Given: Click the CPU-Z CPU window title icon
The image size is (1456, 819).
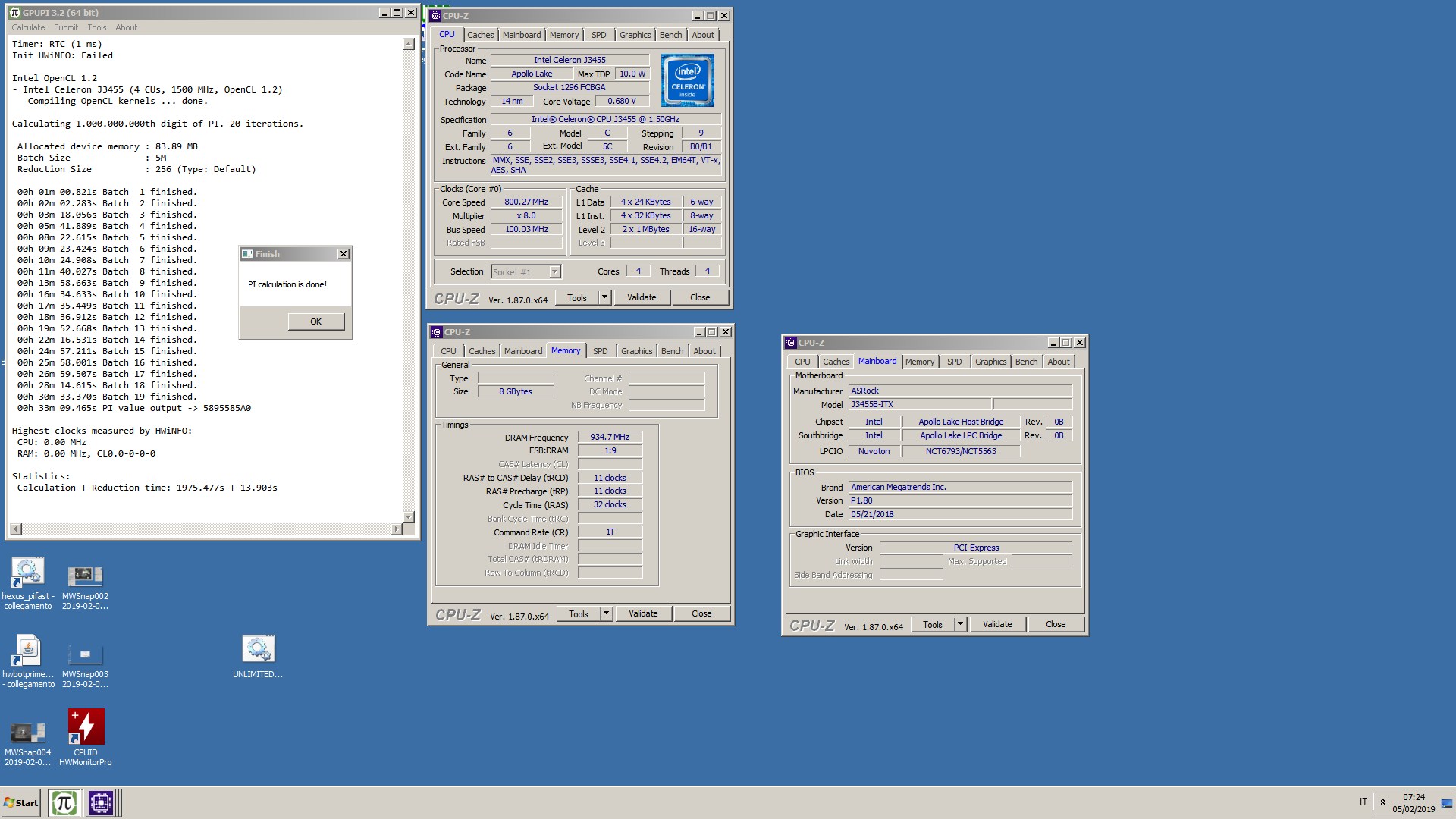Looking at the screenshot, I should coord(435,16).
